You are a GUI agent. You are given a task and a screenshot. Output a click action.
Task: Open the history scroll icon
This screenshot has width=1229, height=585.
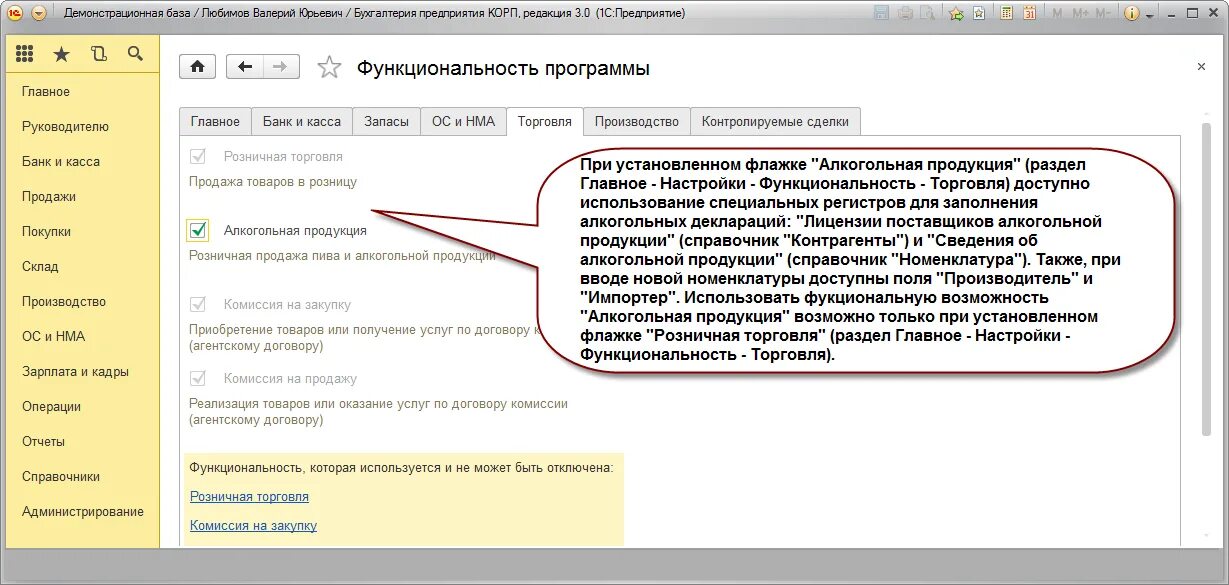click(x=98, y=54)
